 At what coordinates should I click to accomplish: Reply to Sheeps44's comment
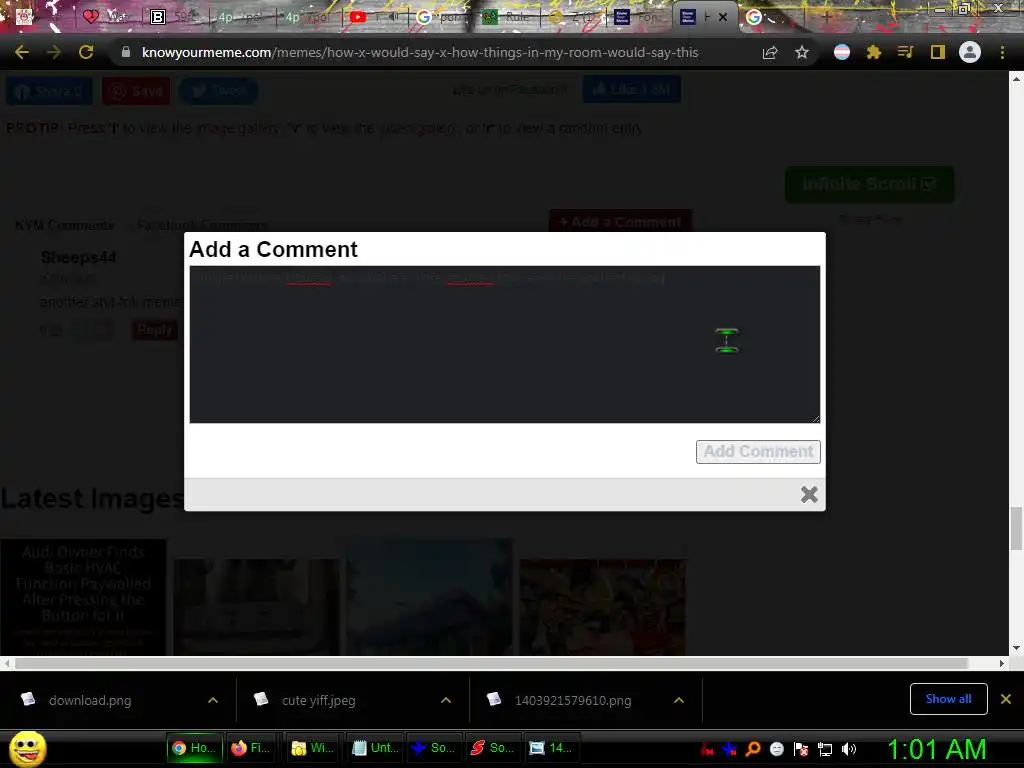pyautogui.click(x=155, y=330)
